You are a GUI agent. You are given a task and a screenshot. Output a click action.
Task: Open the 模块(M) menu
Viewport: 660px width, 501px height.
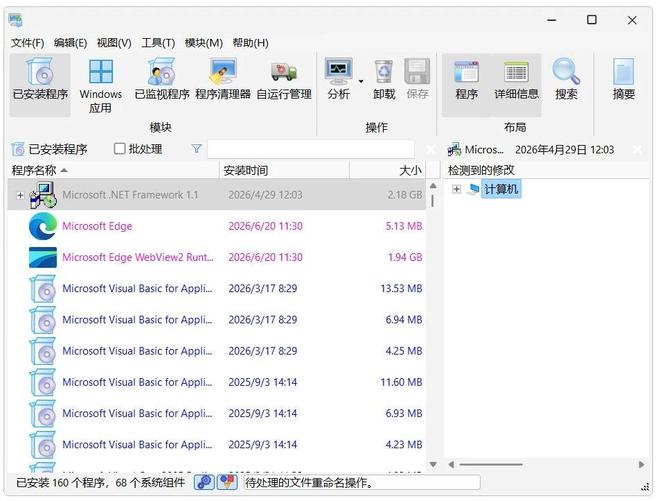click(x=203, y=43)
